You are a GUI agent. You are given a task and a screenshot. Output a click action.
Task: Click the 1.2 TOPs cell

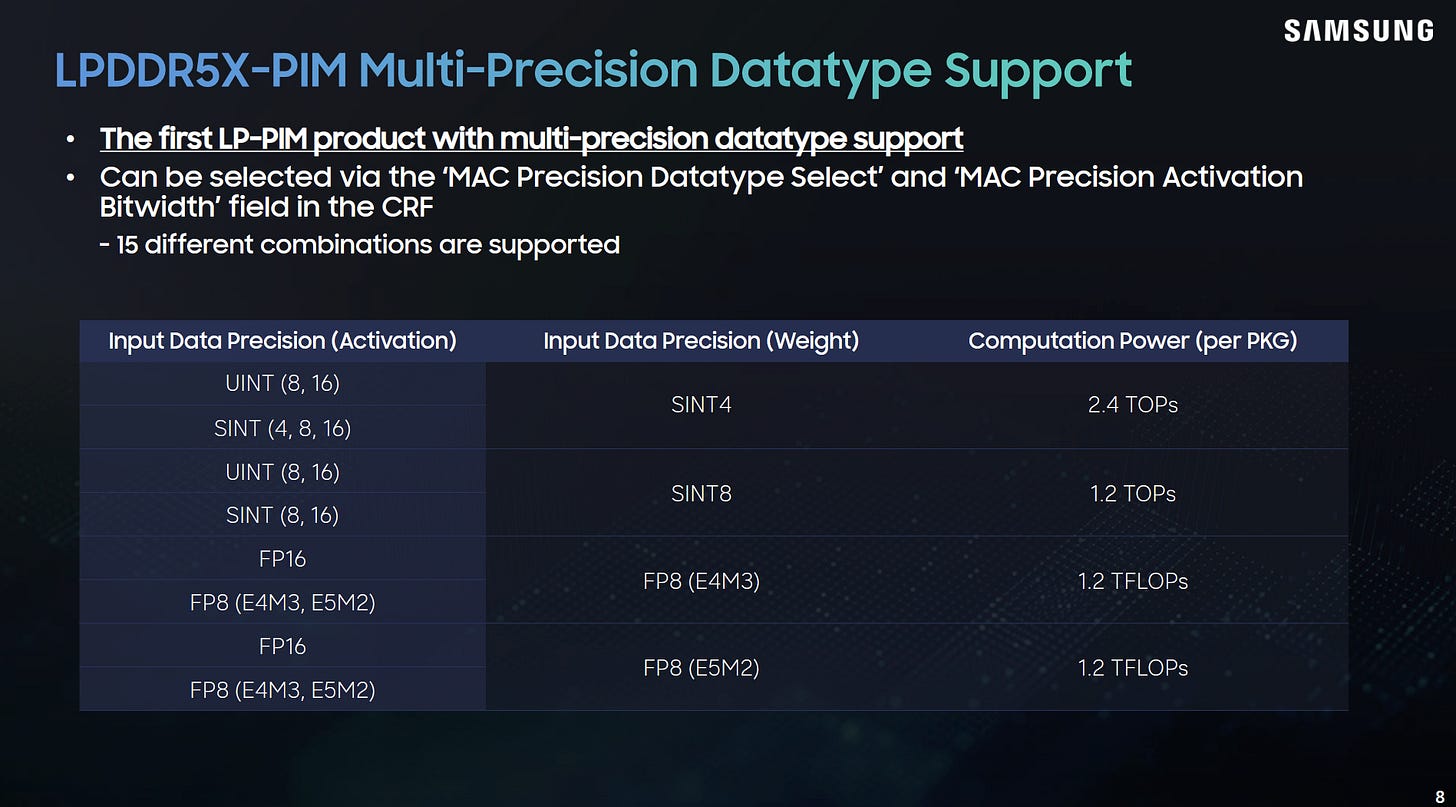(1132, 493)
